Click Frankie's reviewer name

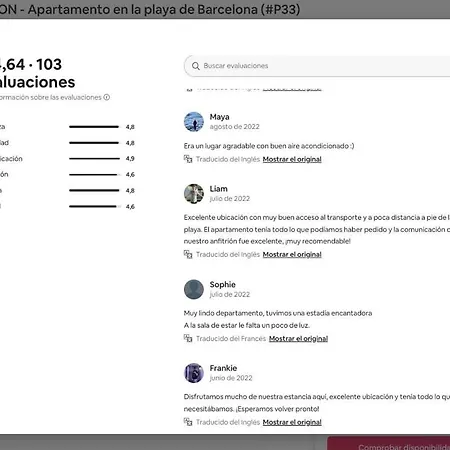click(223, 368)
